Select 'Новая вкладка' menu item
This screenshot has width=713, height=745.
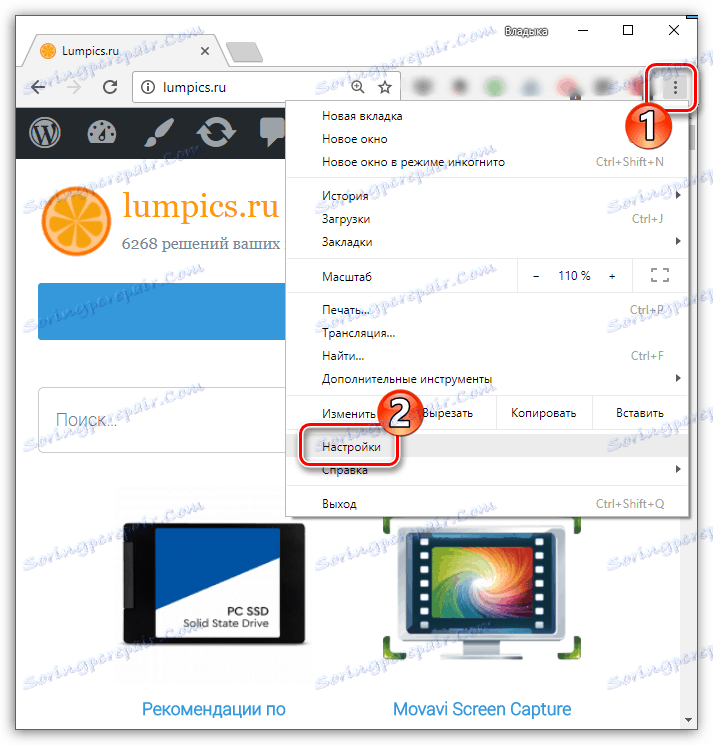tap(487, 116)
